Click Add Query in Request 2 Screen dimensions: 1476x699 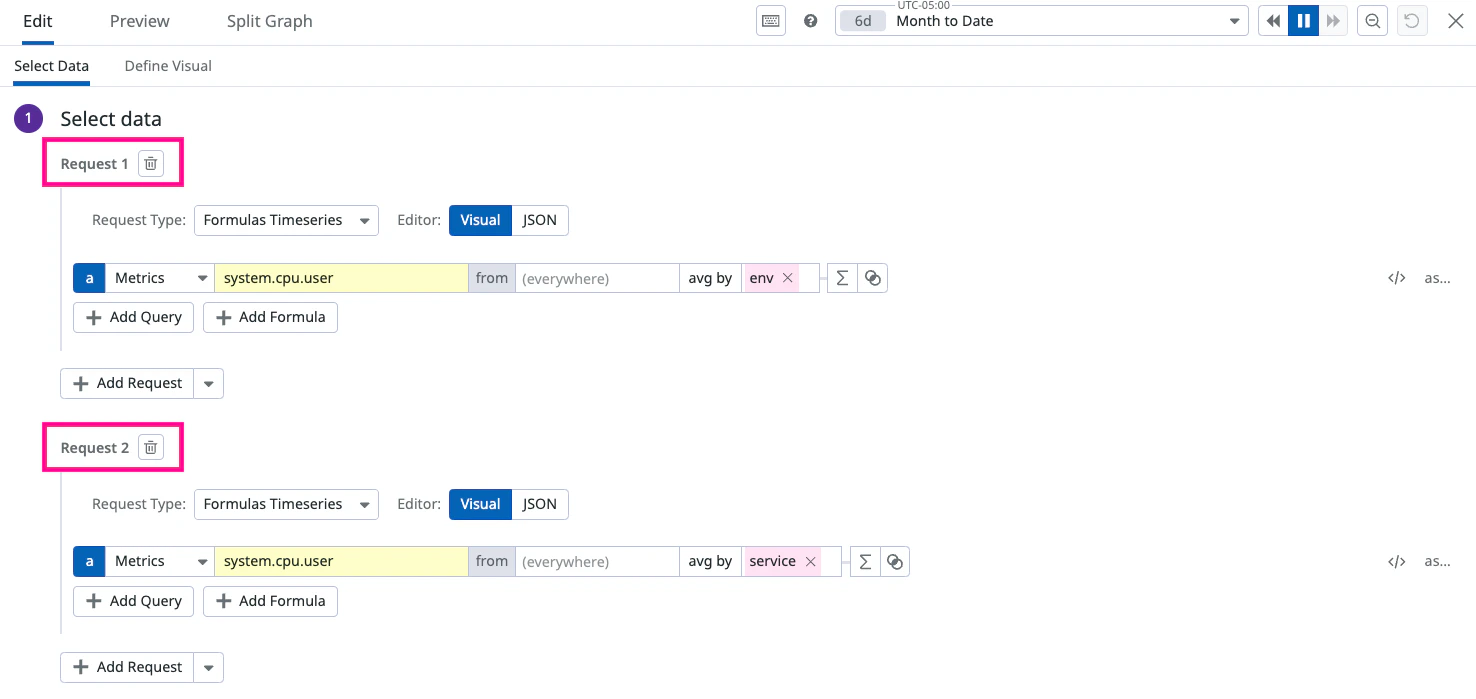point(133,601)
